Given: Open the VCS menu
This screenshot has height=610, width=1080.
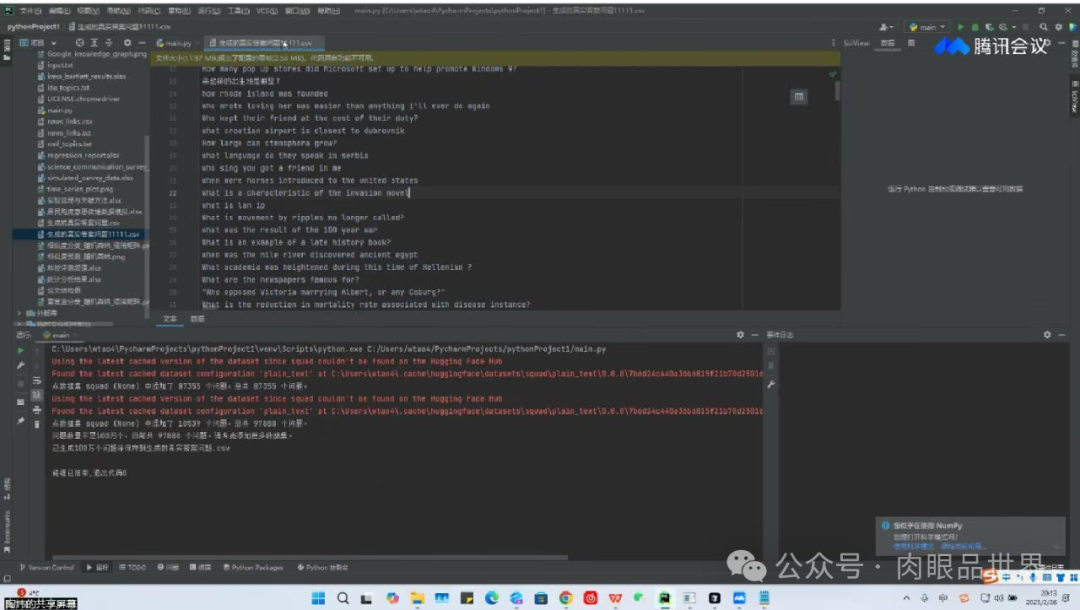Looking at the screenshot, I should 267,11.
